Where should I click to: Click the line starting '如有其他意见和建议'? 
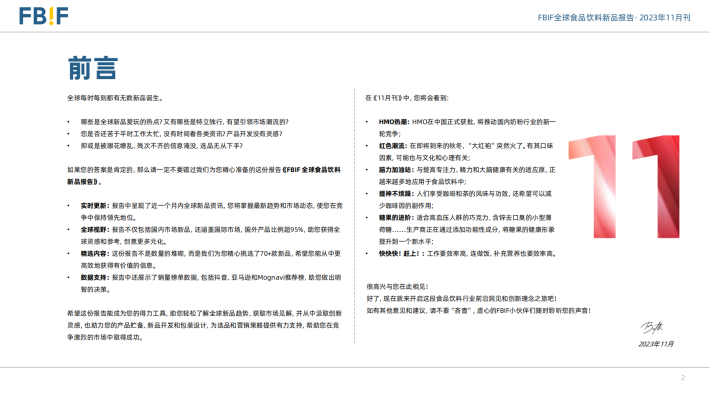pyautogui.click(x=479, y=311)
